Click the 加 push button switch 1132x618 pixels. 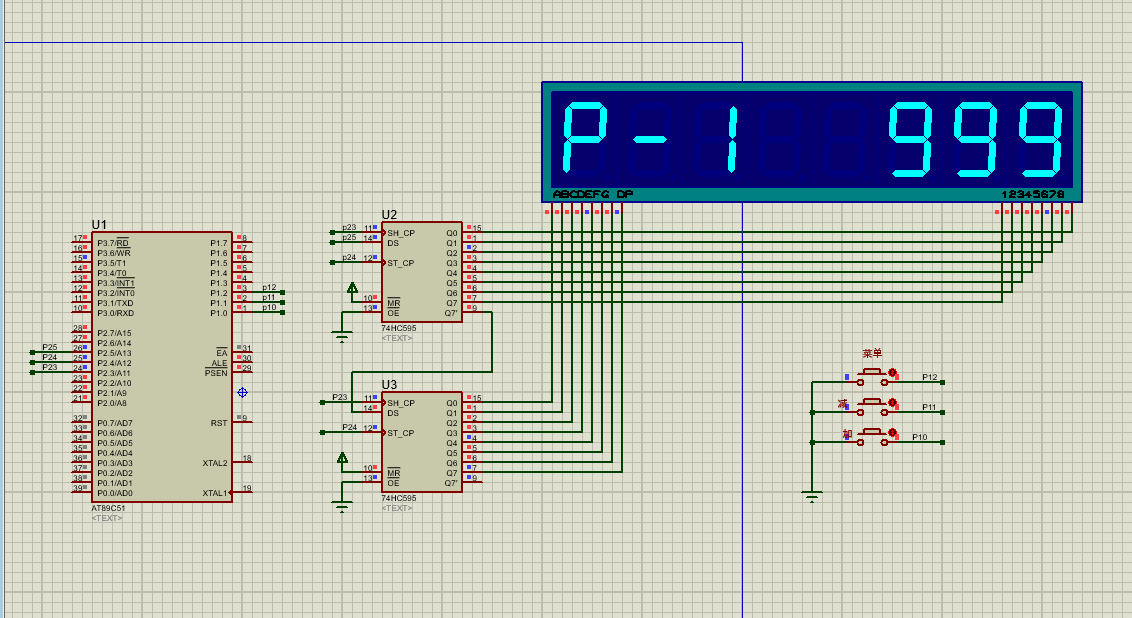point(872,437)
